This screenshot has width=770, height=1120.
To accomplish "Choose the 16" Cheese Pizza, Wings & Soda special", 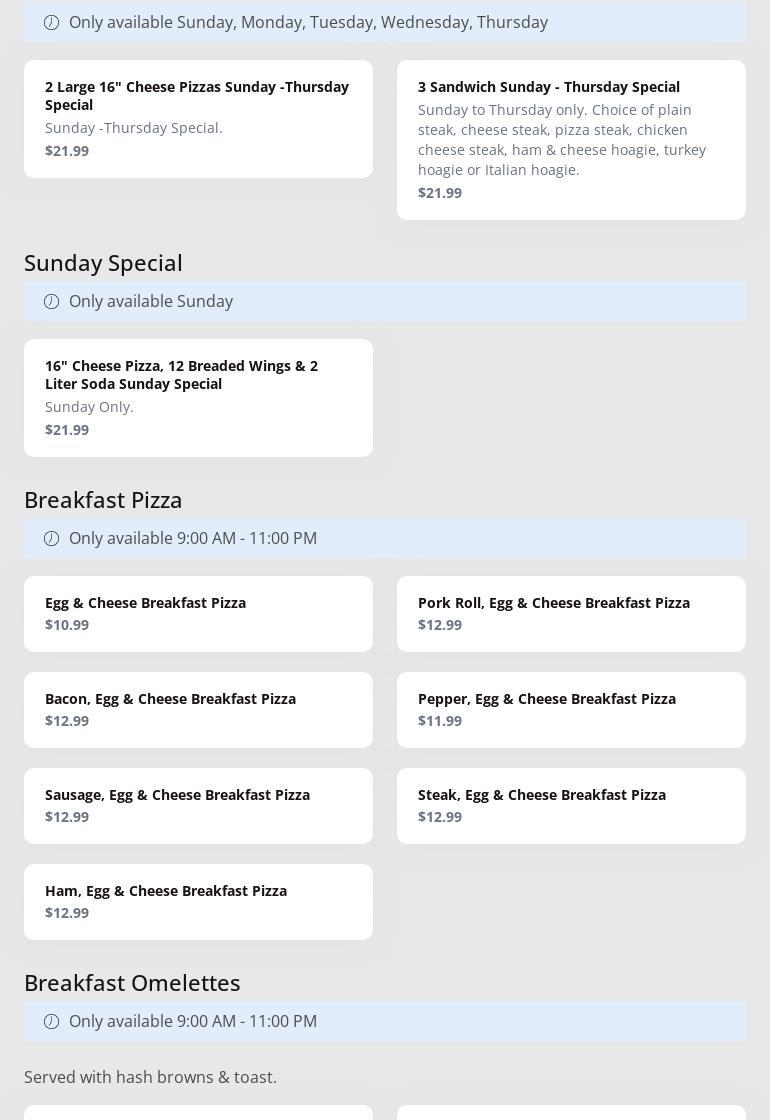I will (198, 397).
